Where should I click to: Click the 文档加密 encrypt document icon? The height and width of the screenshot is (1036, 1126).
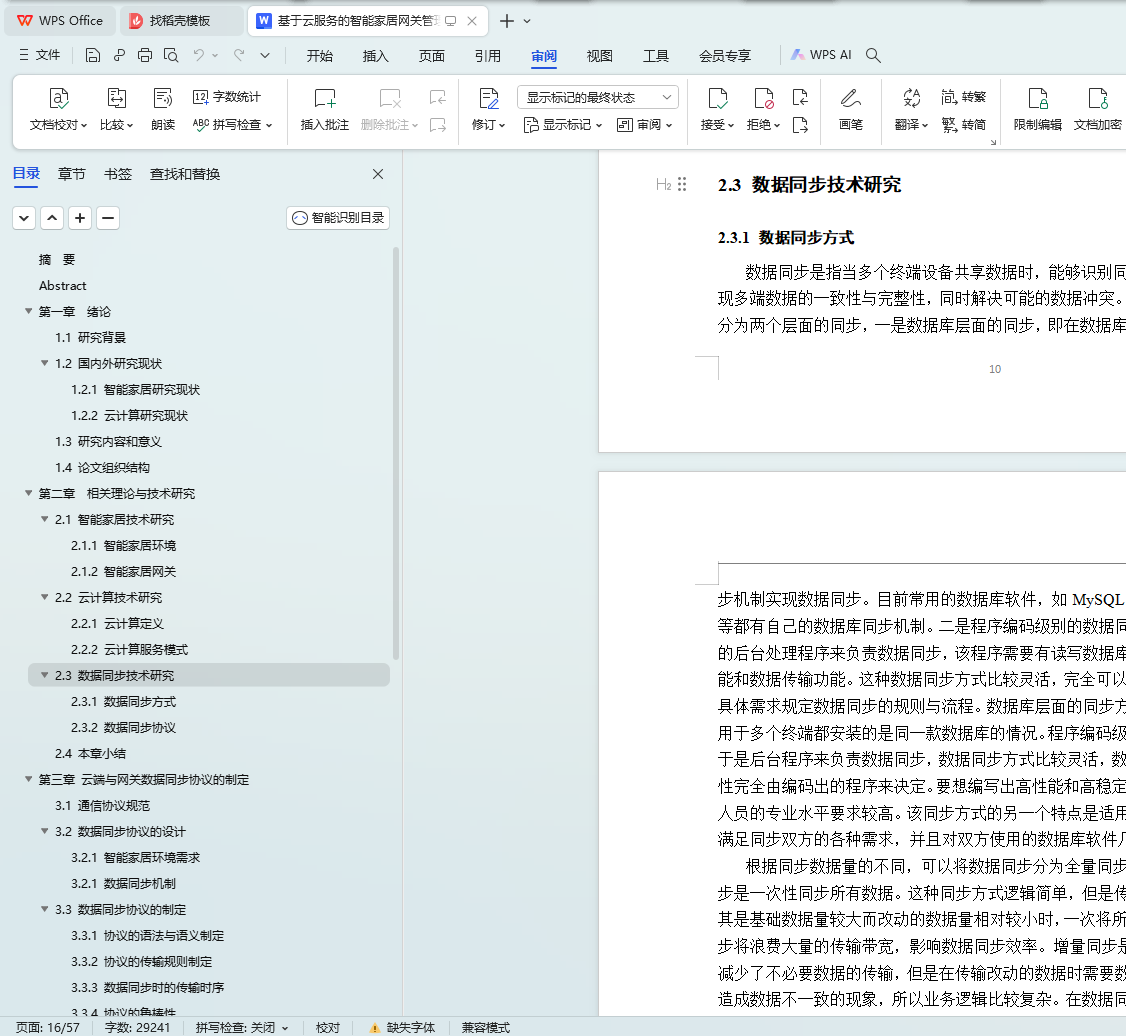[1097, 98]
